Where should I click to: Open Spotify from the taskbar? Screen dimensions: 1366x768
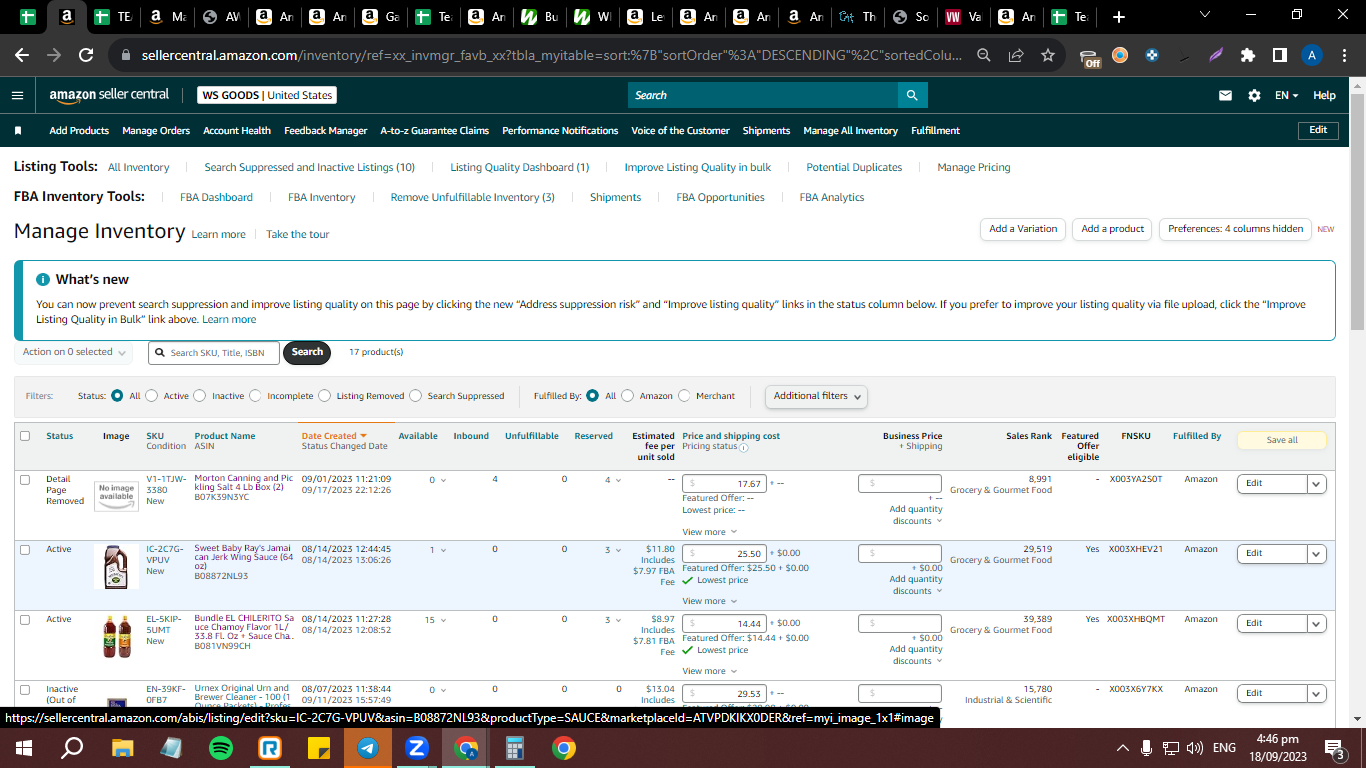click(221, 748)
